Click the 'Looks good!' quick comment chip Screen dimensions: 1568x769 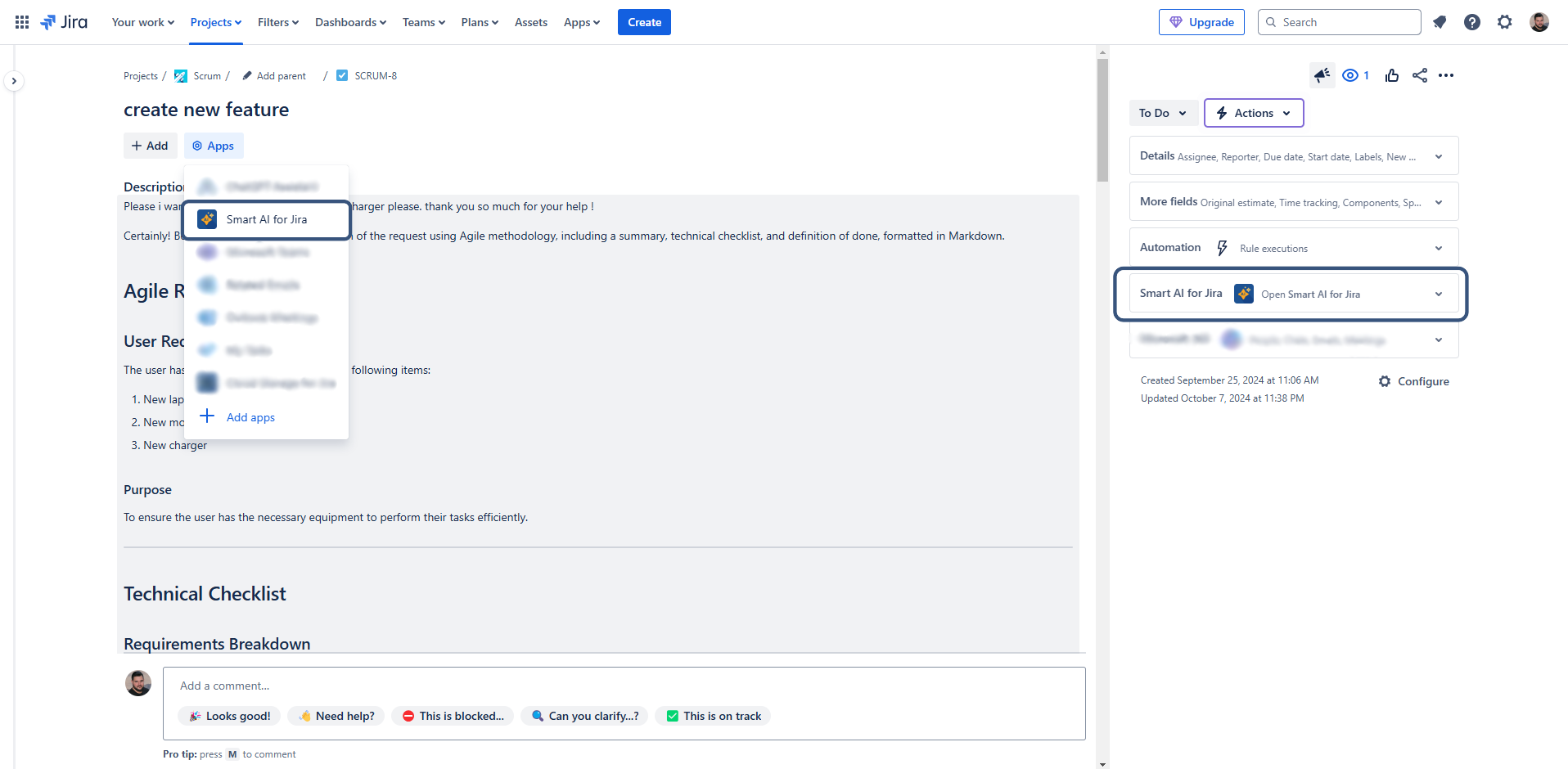(x=229, y=716)
